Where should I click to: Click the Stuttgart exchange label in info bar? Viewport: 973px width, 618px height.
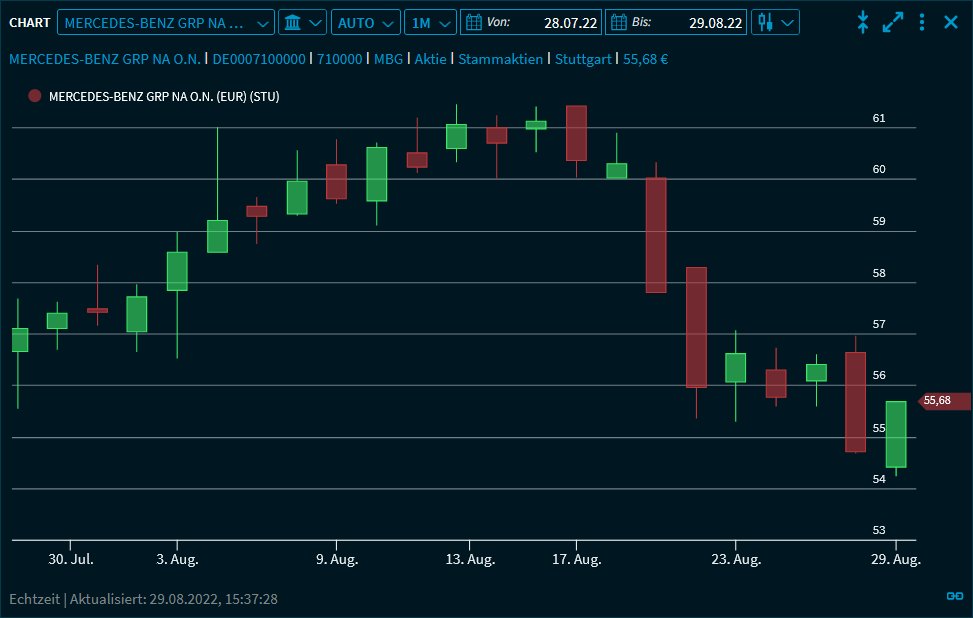click(583, 60)
